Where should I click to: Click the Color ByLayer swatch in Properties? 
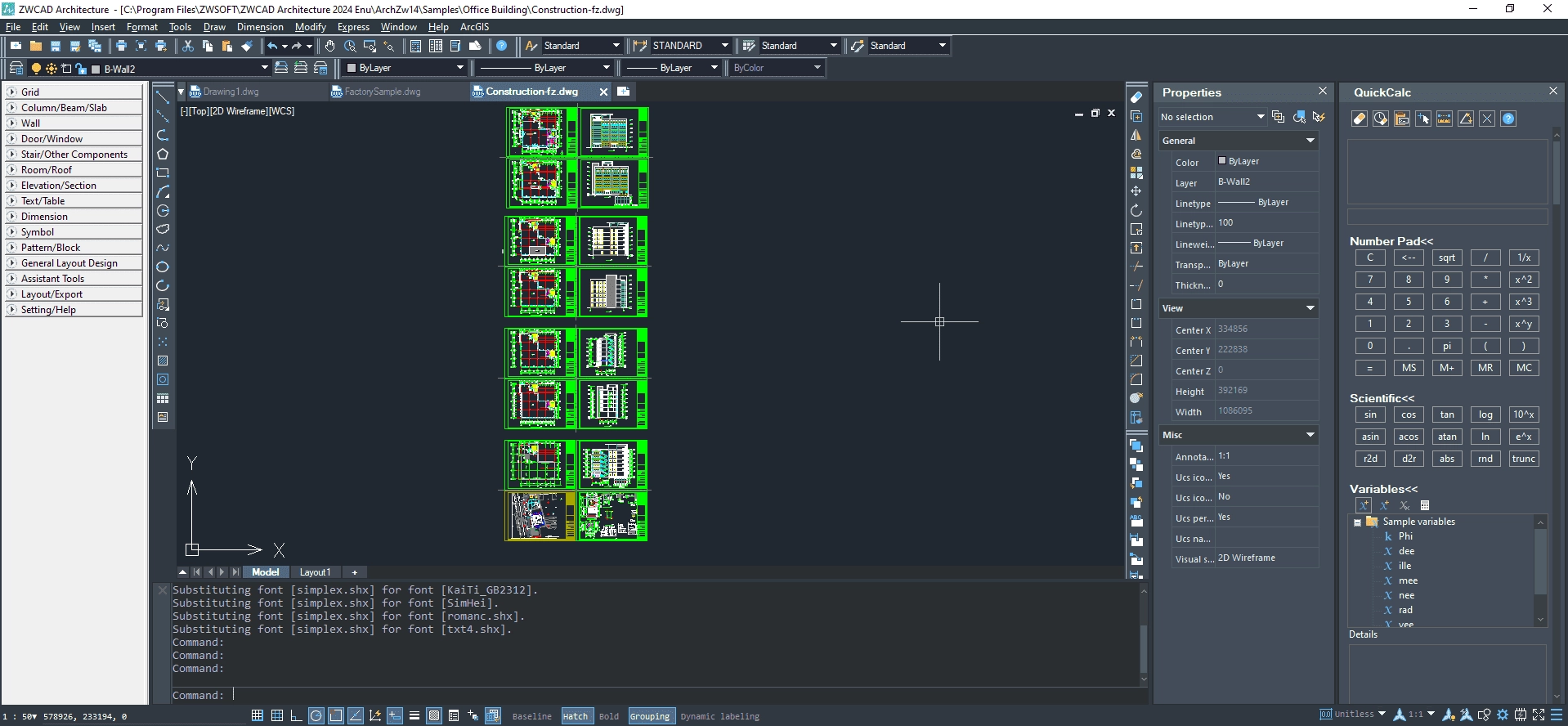(x=1222, y=161)
